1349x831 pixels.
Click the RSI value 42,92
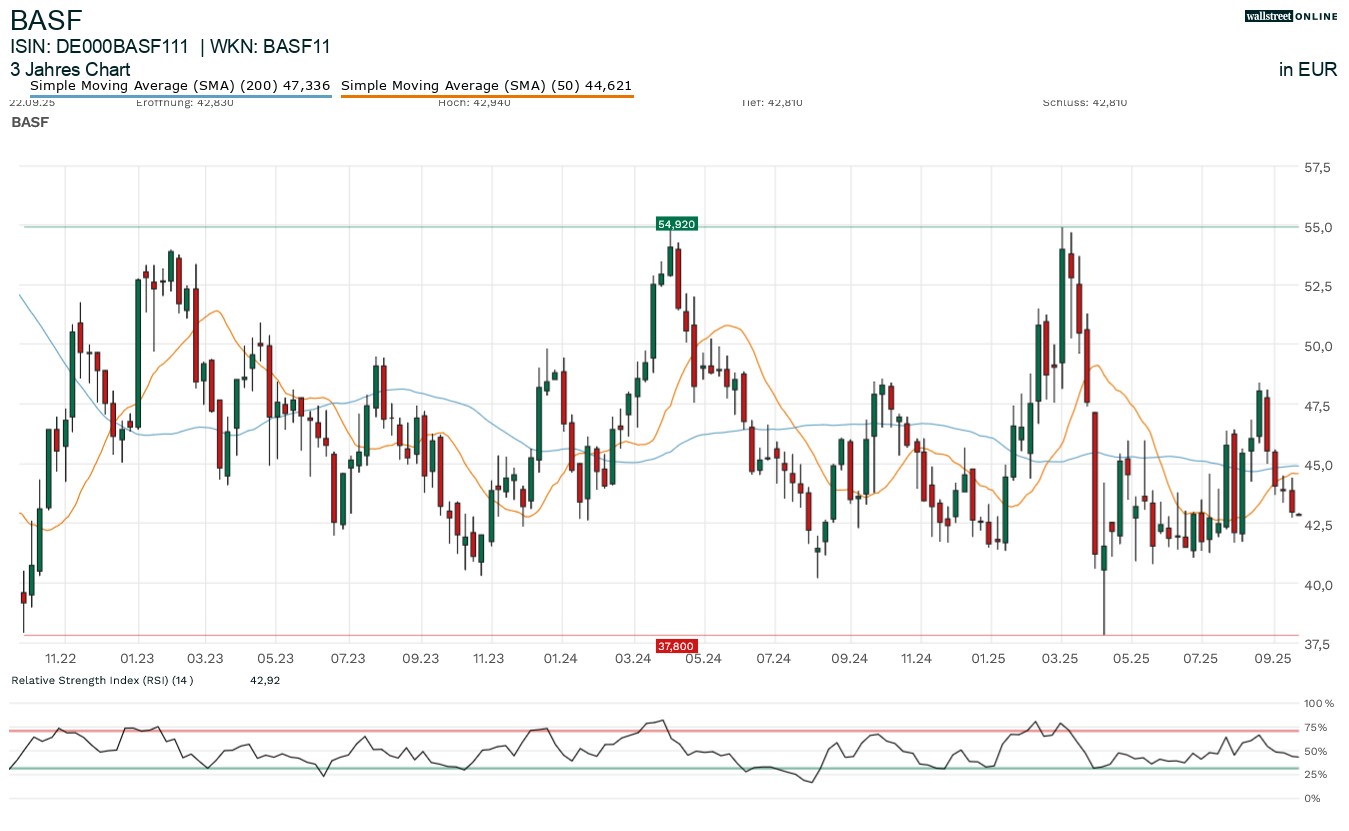coord(264,680)
